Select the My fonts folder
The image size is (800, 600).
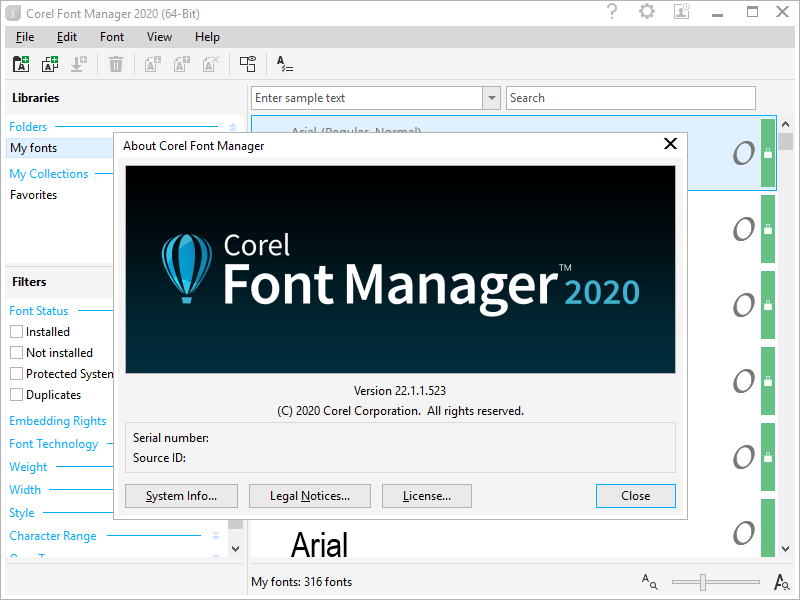coord(60,148)
